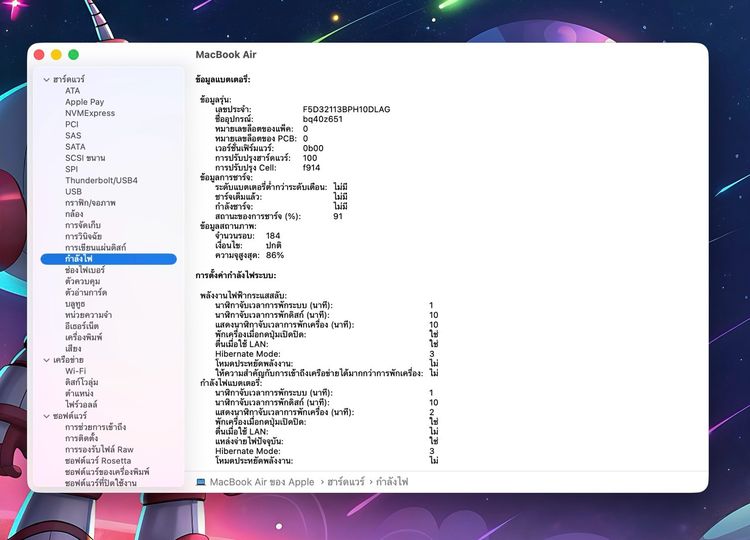This screenshot has width=750, height=540.
Task: Select ATA in the sidebar
Action: point(73,91)
